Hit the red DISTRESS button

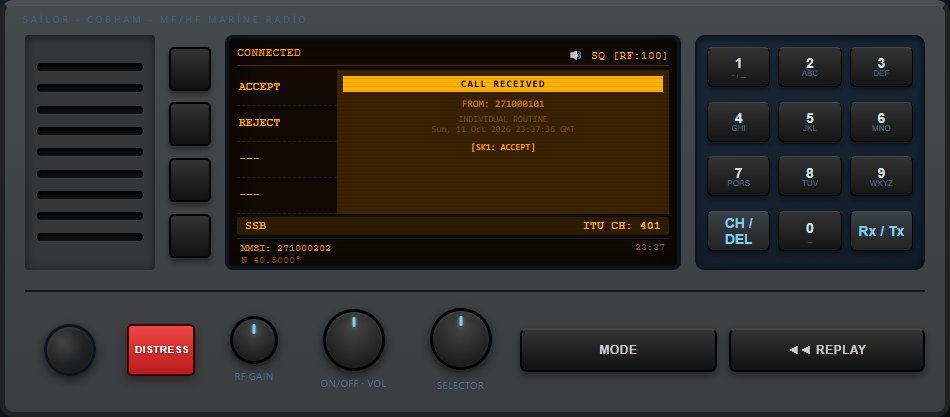(161, 350)
